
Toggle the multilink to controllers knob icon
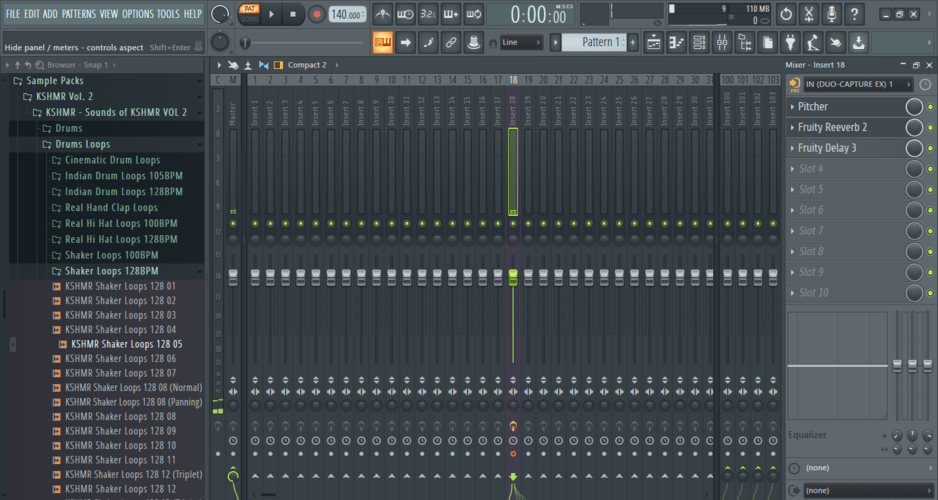tap(474, 42)
